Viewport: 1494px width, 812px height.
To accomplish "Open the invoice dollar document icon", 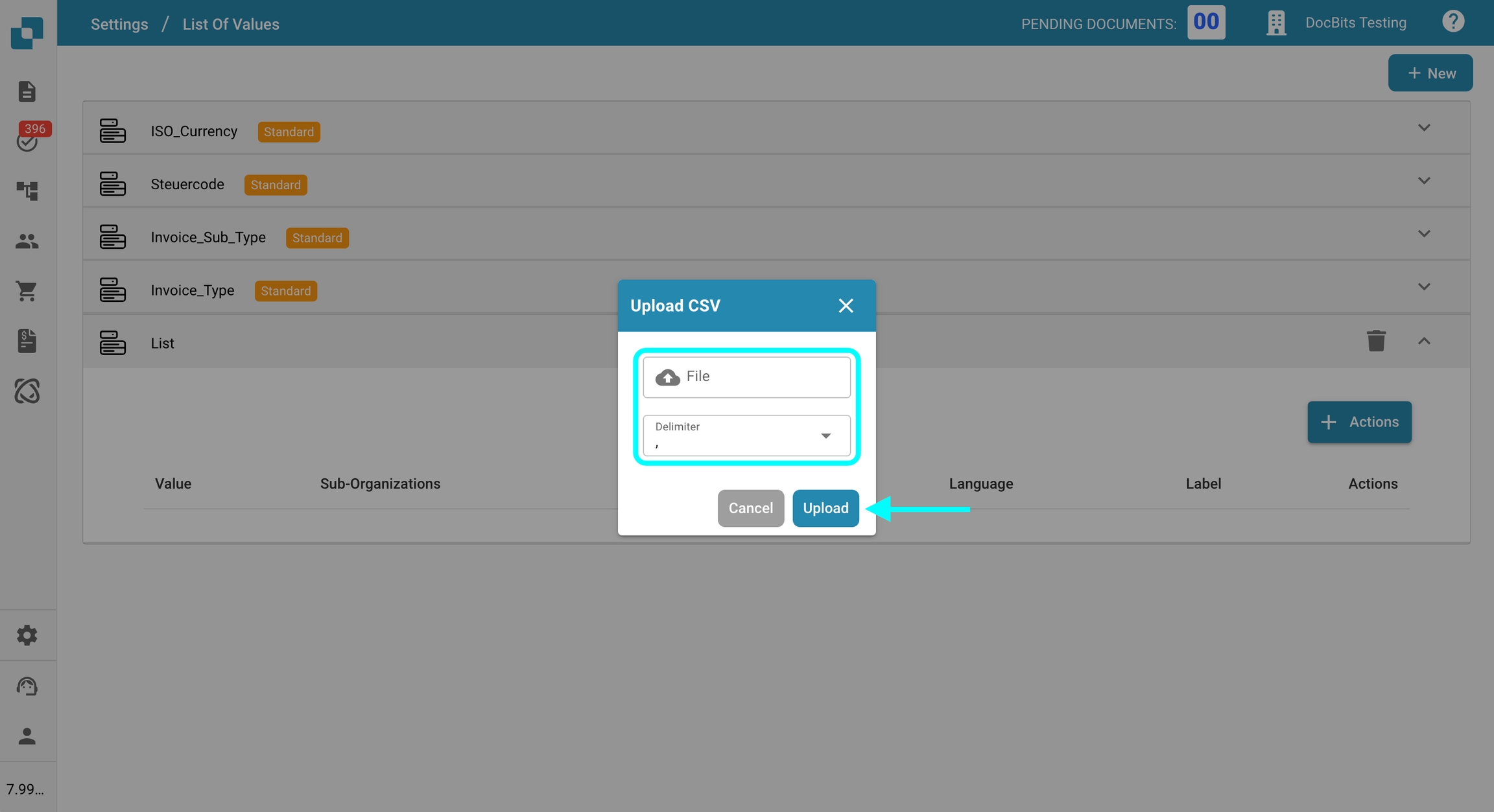I will (27, 341).
